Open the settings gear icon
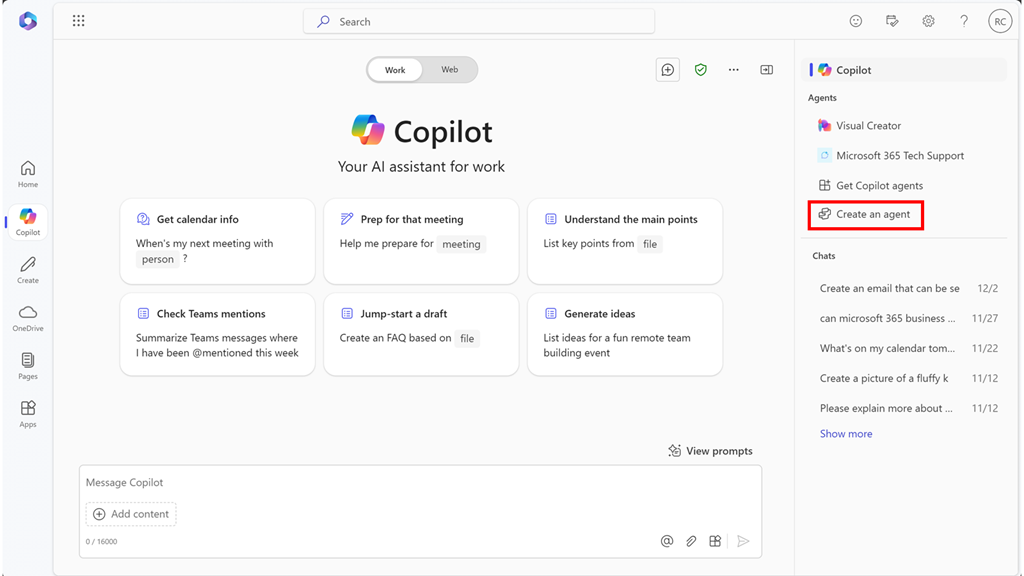 pyautogui.click(x=928, y=21)
